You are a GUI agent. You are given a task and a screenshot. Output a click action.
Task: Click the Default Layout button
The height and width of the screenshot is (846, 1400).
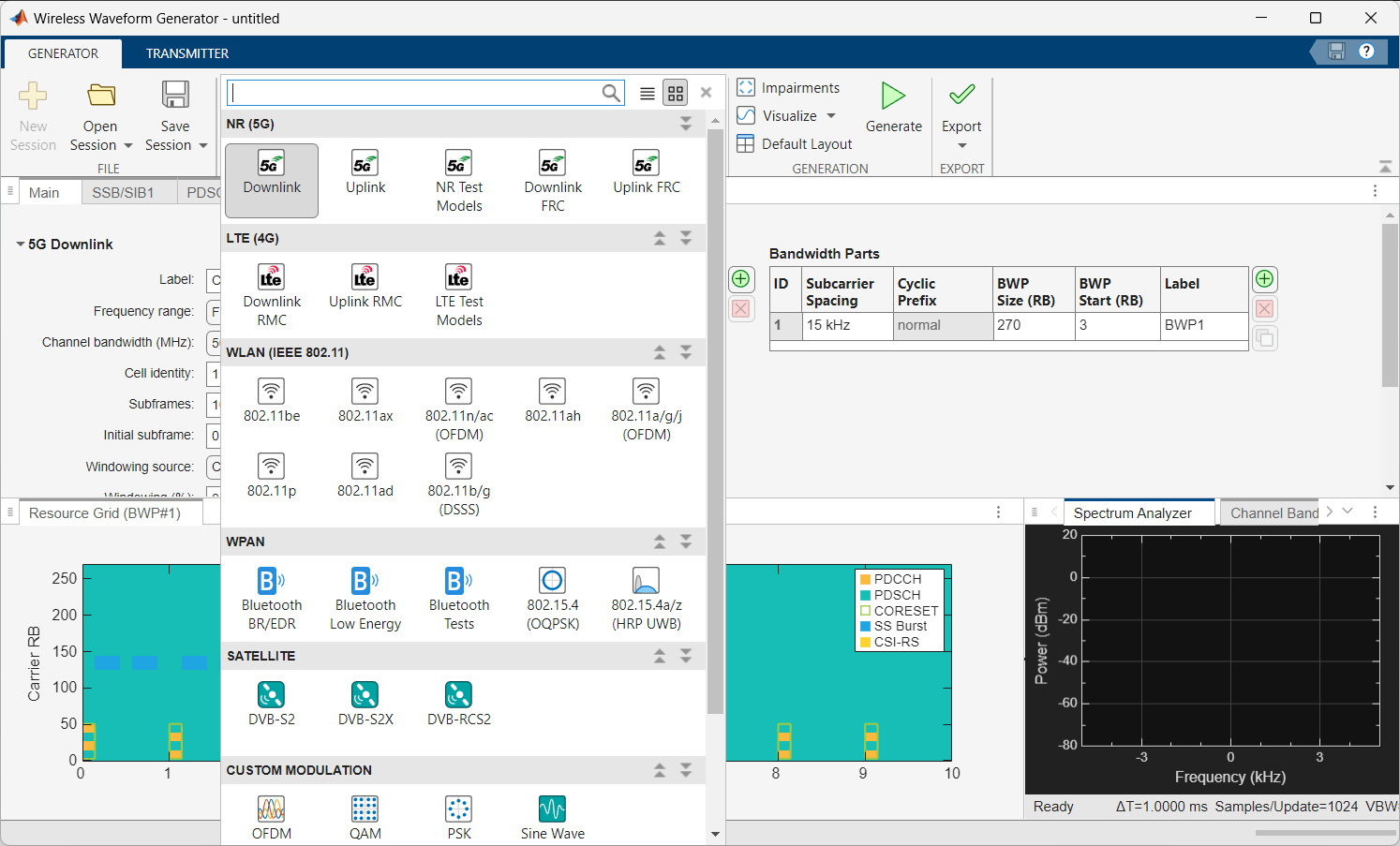pyautogui.click(x=796, y=144)
